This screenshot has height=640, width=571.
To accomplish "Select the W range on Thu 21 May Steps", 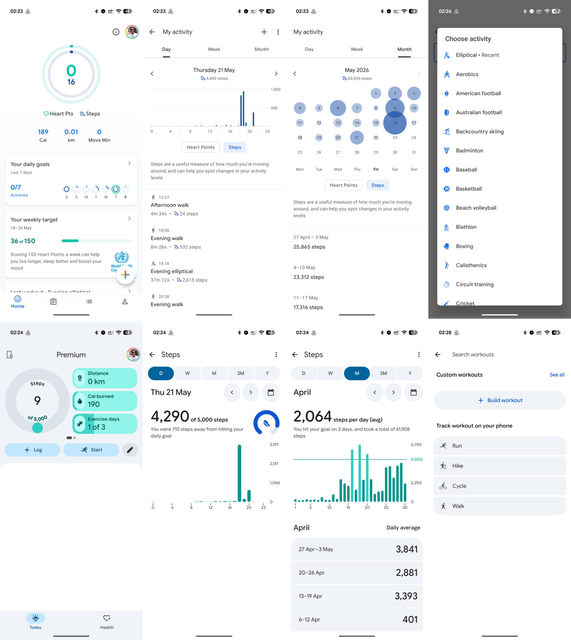I will point(187,373).
